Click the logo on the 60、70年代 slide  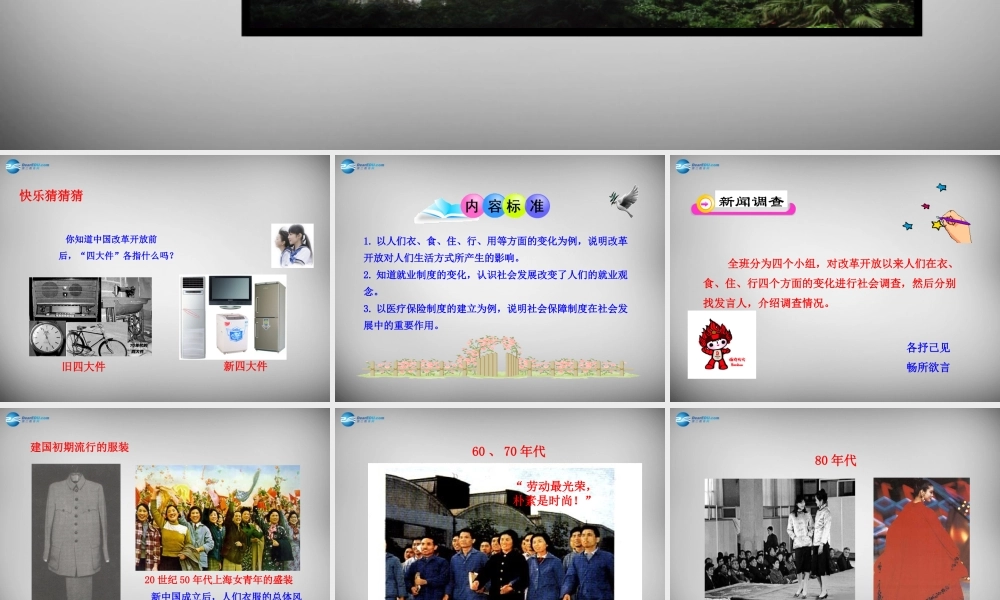[362, 419]
